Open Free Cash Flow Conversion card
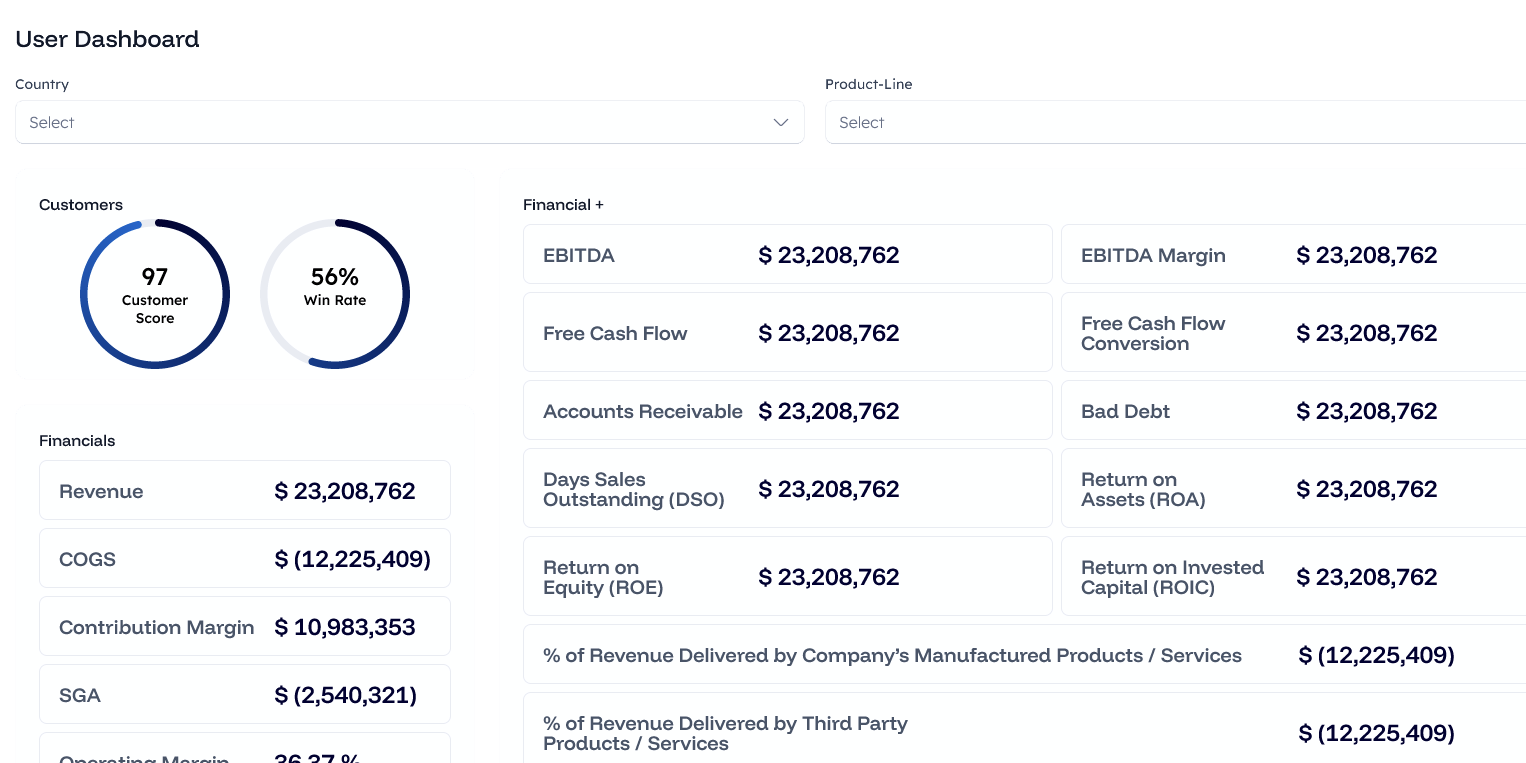This screenshot has width=1526, height=763. (1290, 333)
